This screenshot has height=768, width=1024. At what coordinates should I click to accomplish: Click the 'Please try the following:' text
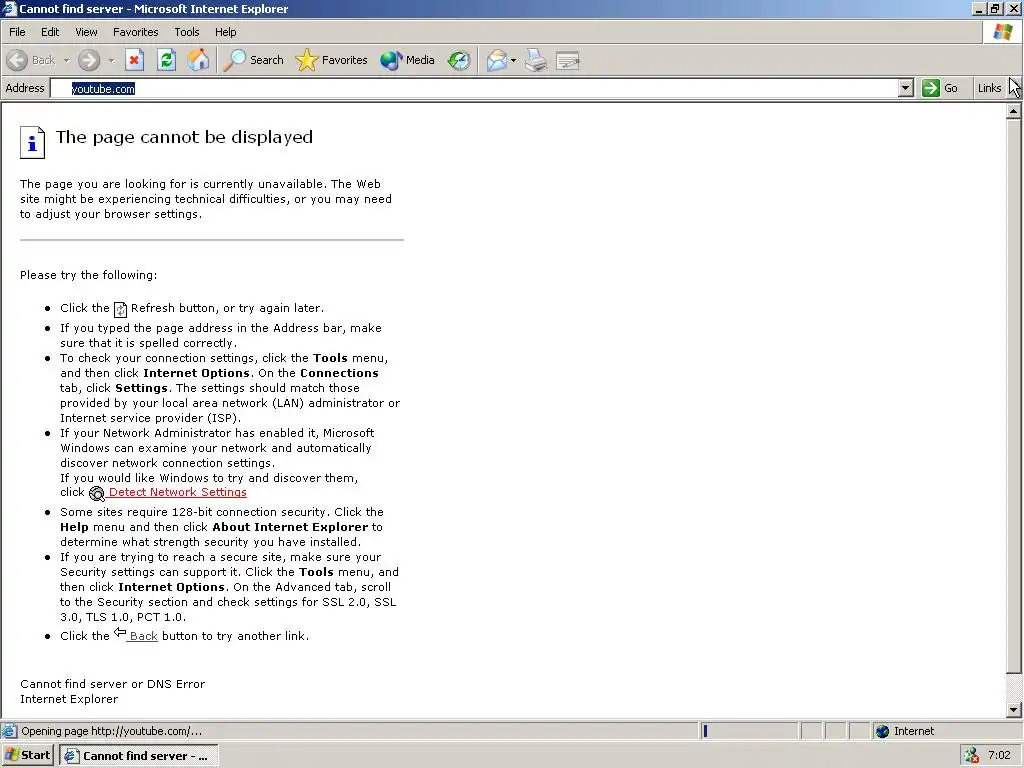click(88, 275)
